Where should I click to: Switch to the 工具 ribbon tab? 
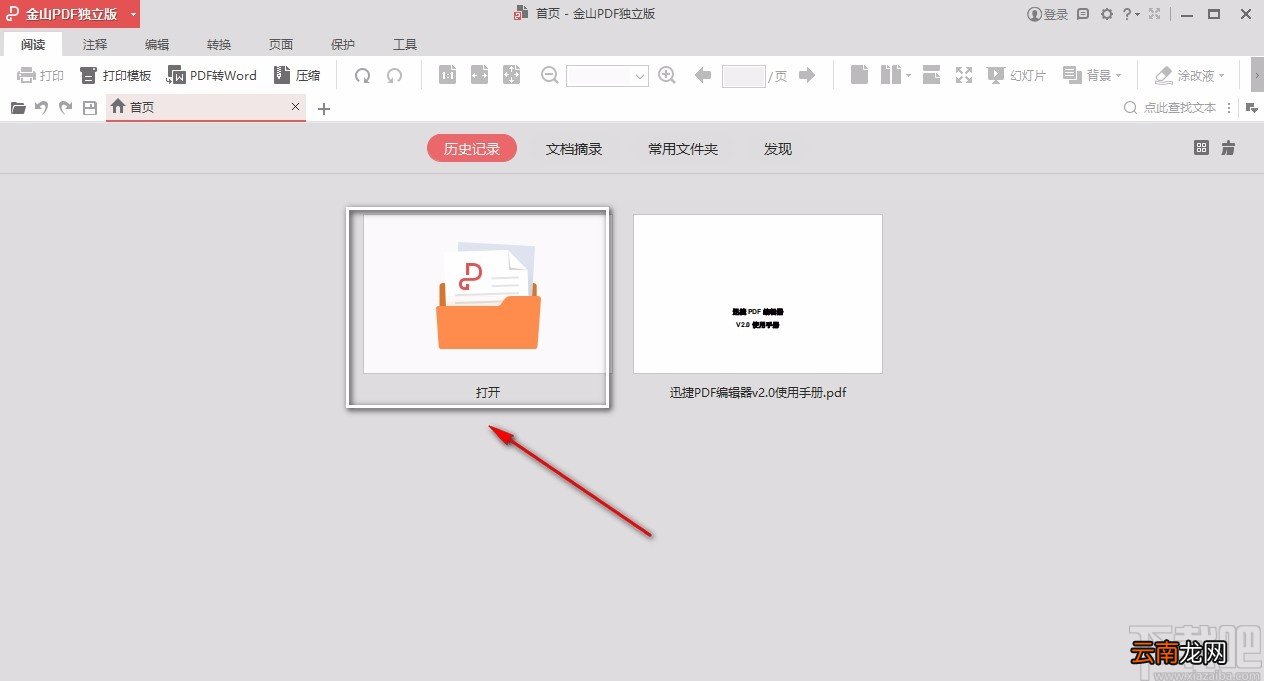[x=405, y=44]
